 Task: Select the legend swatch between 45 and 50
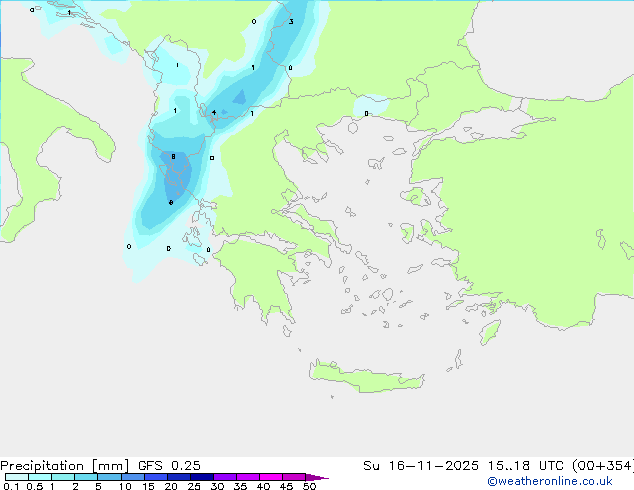pos(294,477)
